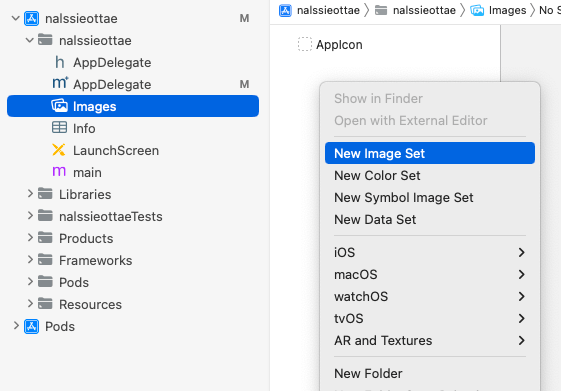The image size is (561, 391).
Task: Collapse the nalssieottae group folder
Action: click(x=30, y=40)
